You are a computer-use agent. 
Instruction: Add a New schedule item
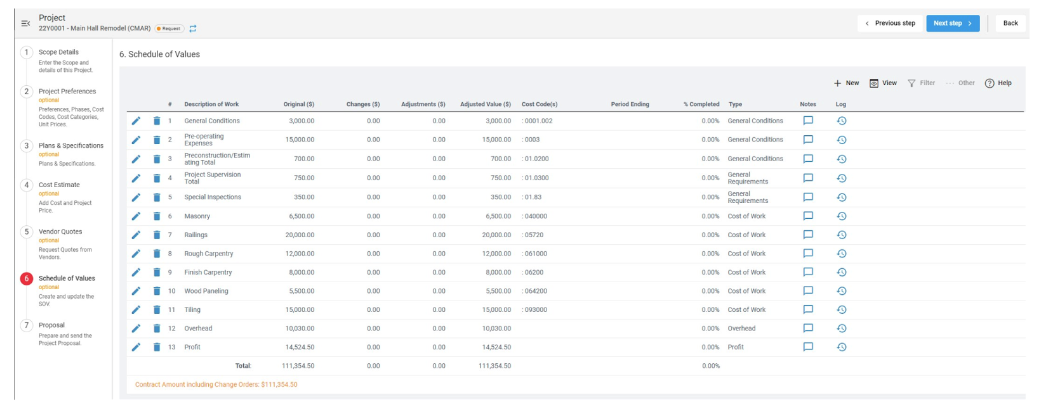click(x=846, y=83)
